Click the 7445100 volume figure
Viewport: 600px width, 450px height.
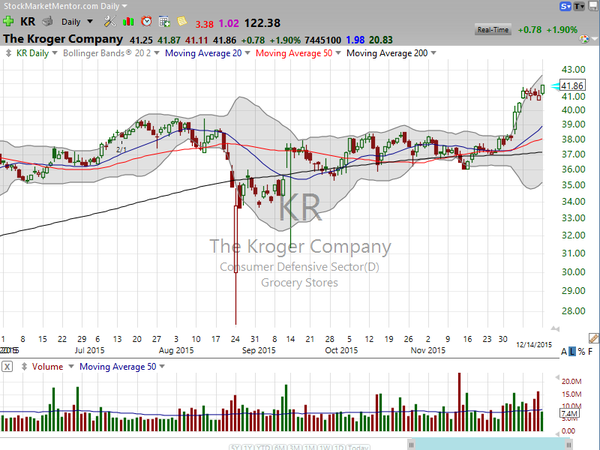point(323,40)
